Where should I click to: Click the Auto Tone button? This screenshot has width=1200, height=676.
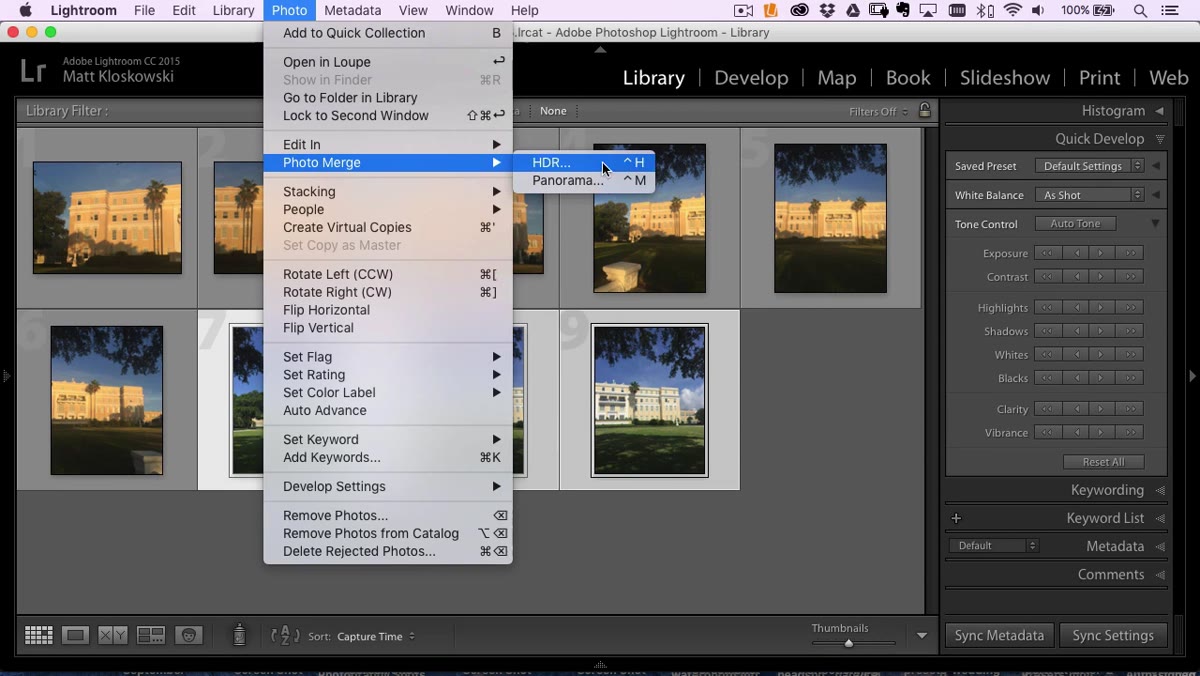tap(1075, 224)
